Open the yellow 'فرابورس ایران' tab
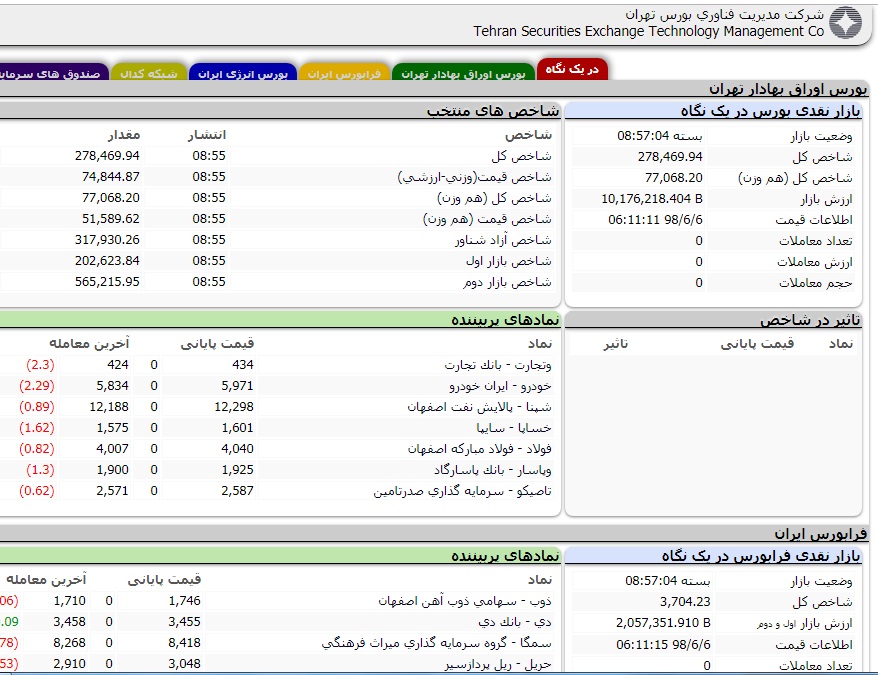This screenshot has width=878, height=675. (x=344, y=73)
